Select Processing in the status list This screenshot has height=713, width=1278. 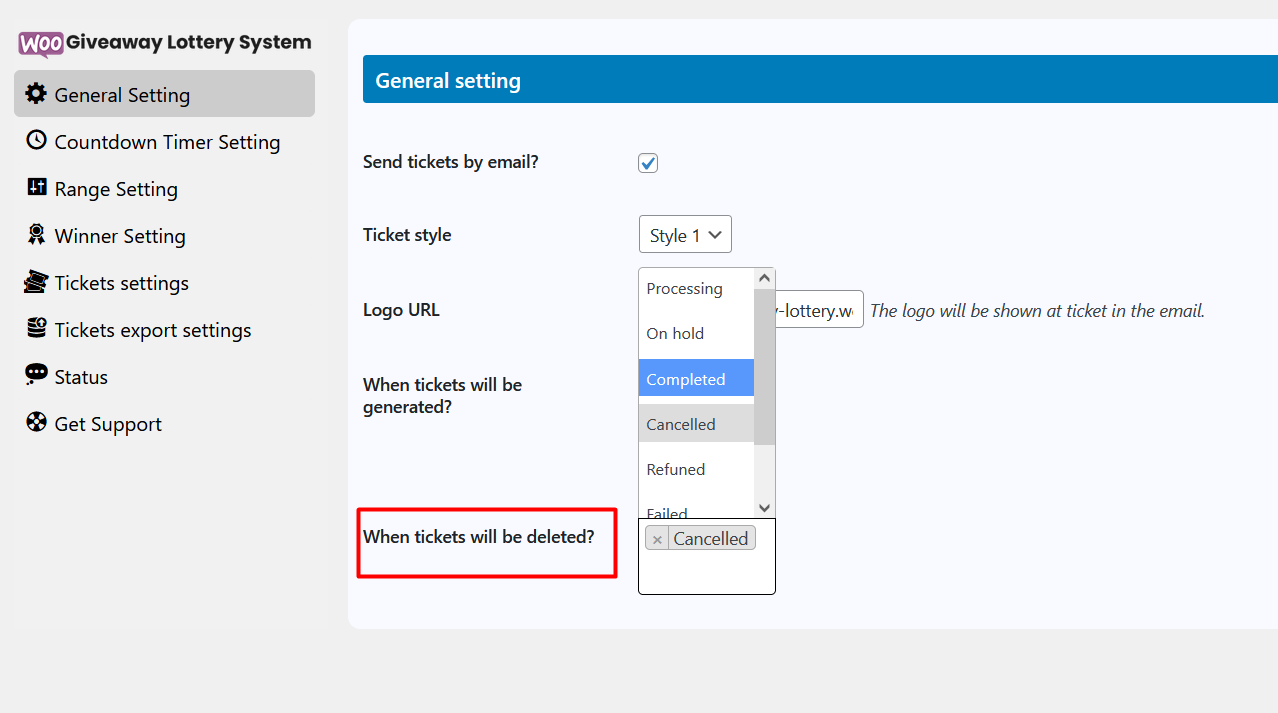click(x=685, y=289)
